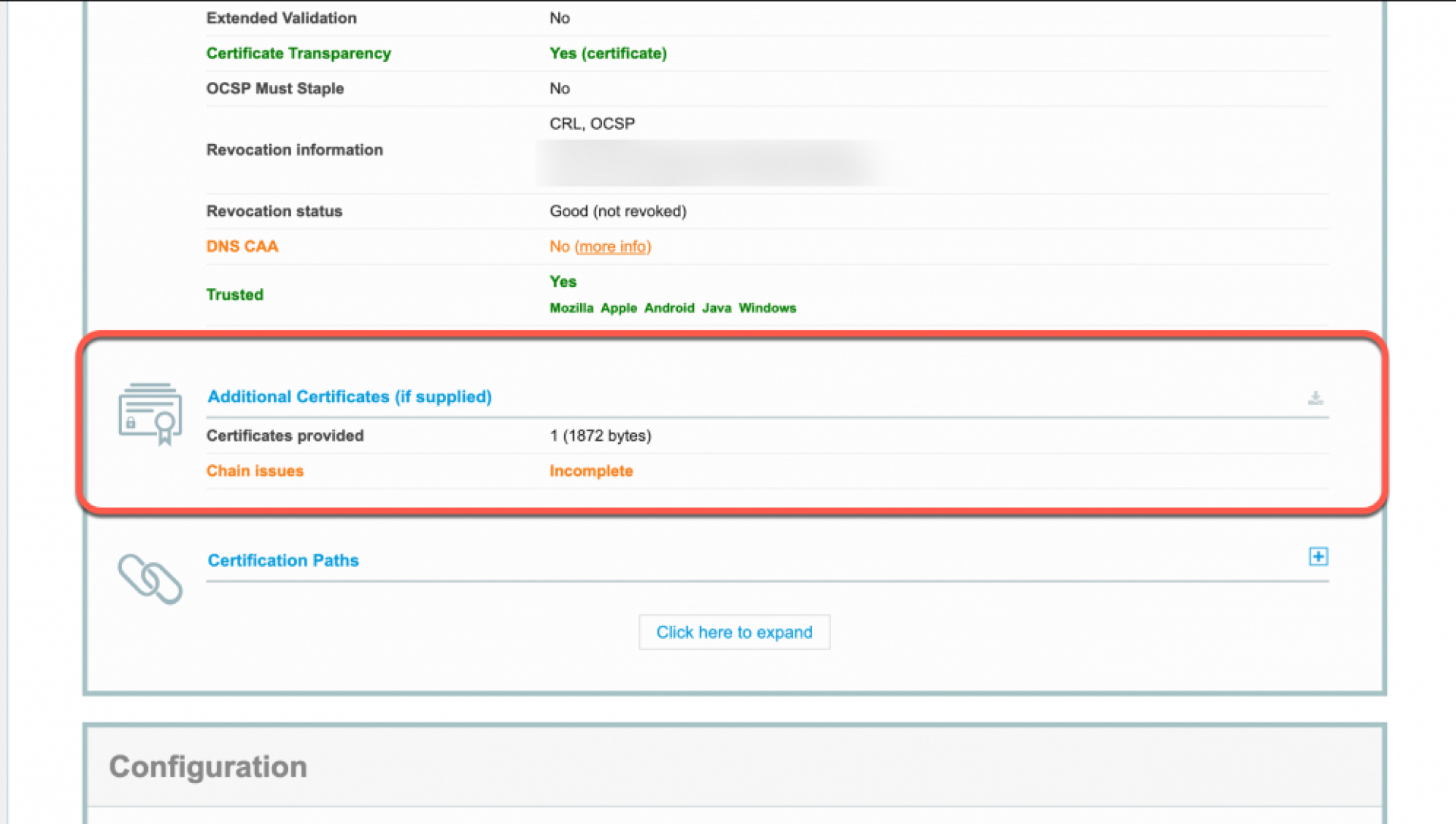The width and height of the screenshot is (1456, 824).
Task: Click the Incomplete chain issues value
Action: click(x=591, y=470)
